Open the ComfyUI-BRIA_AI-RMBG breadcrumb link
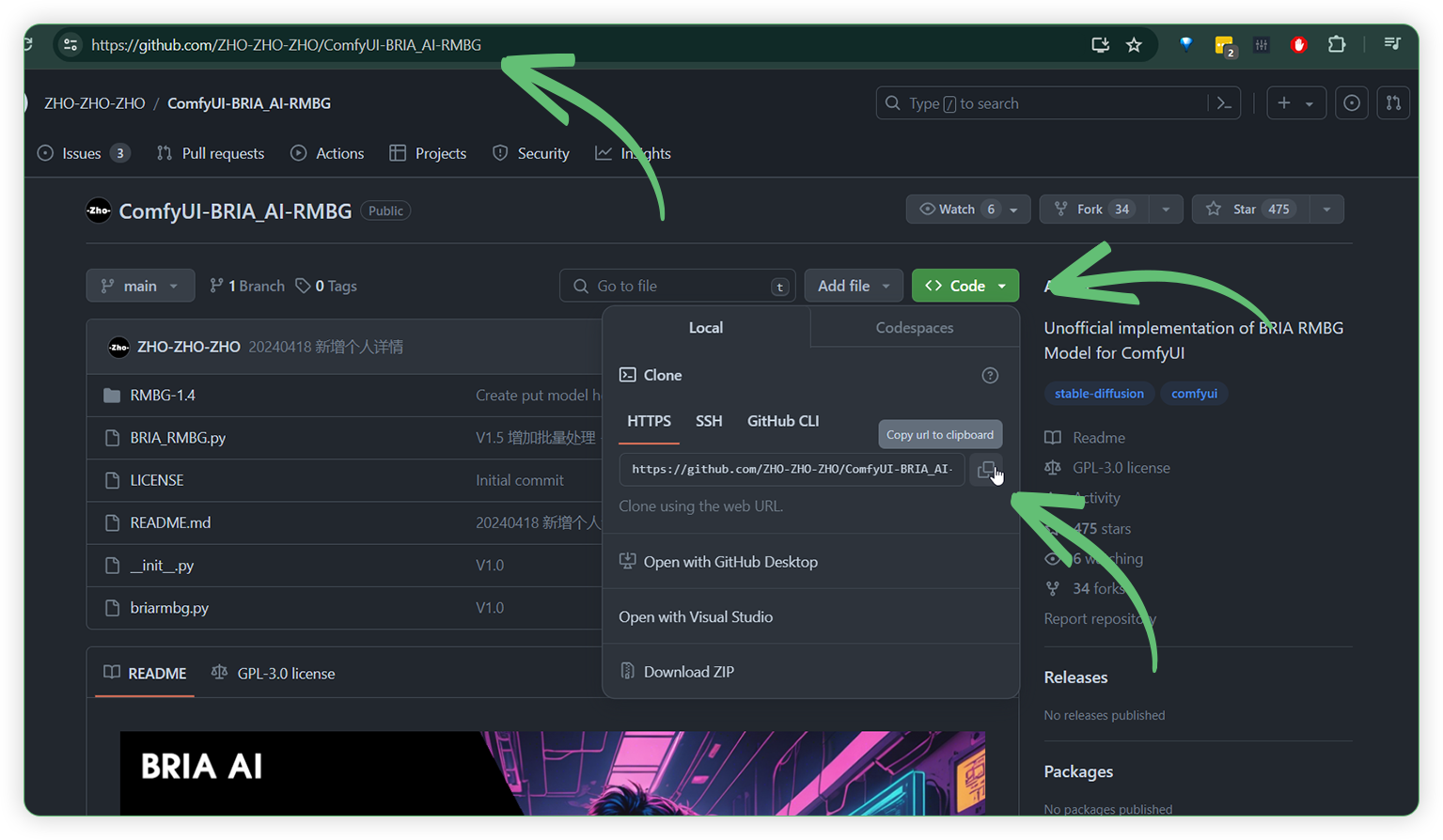Screen dimensions: 1443x840 [x=249, y=103]
